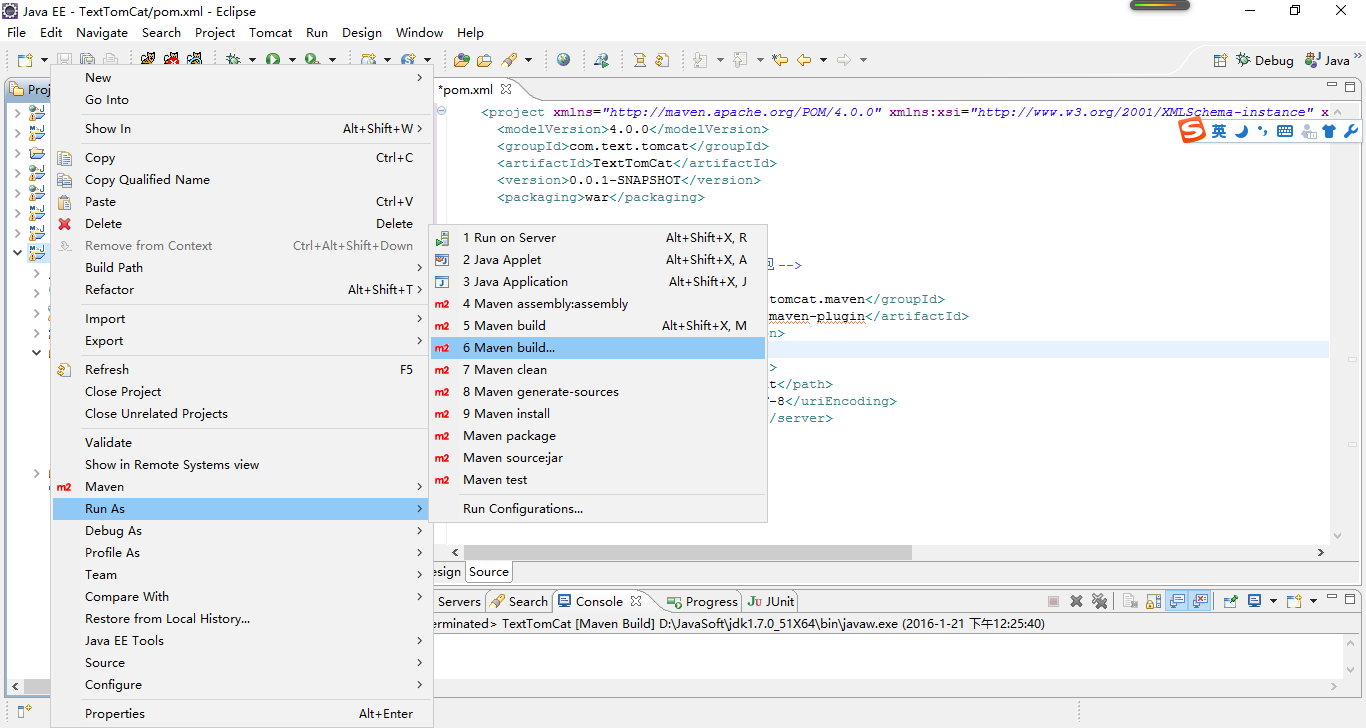Expand the Build Path submenu
Screen dimensions: 1366x728
(242, 268)
